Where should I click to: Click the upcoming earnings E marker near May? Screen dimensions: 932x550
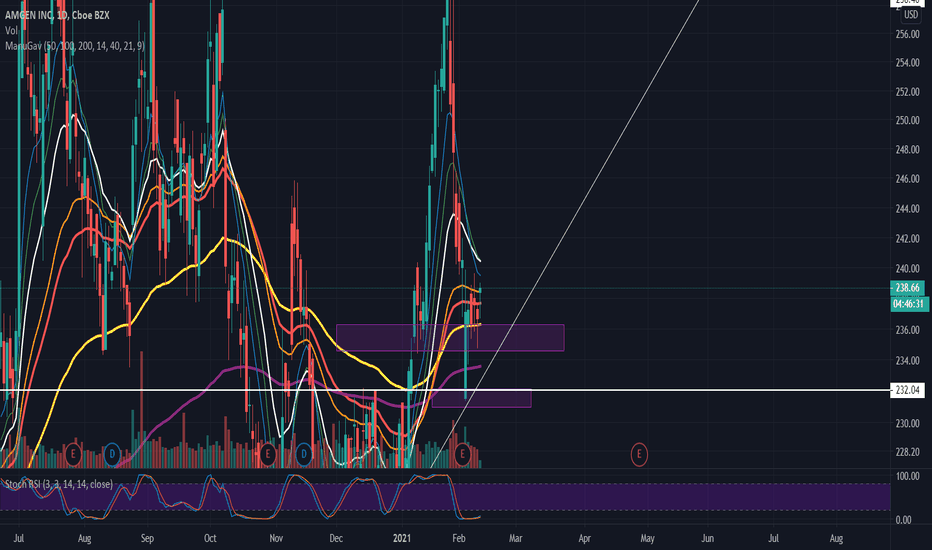coord(639,455)
